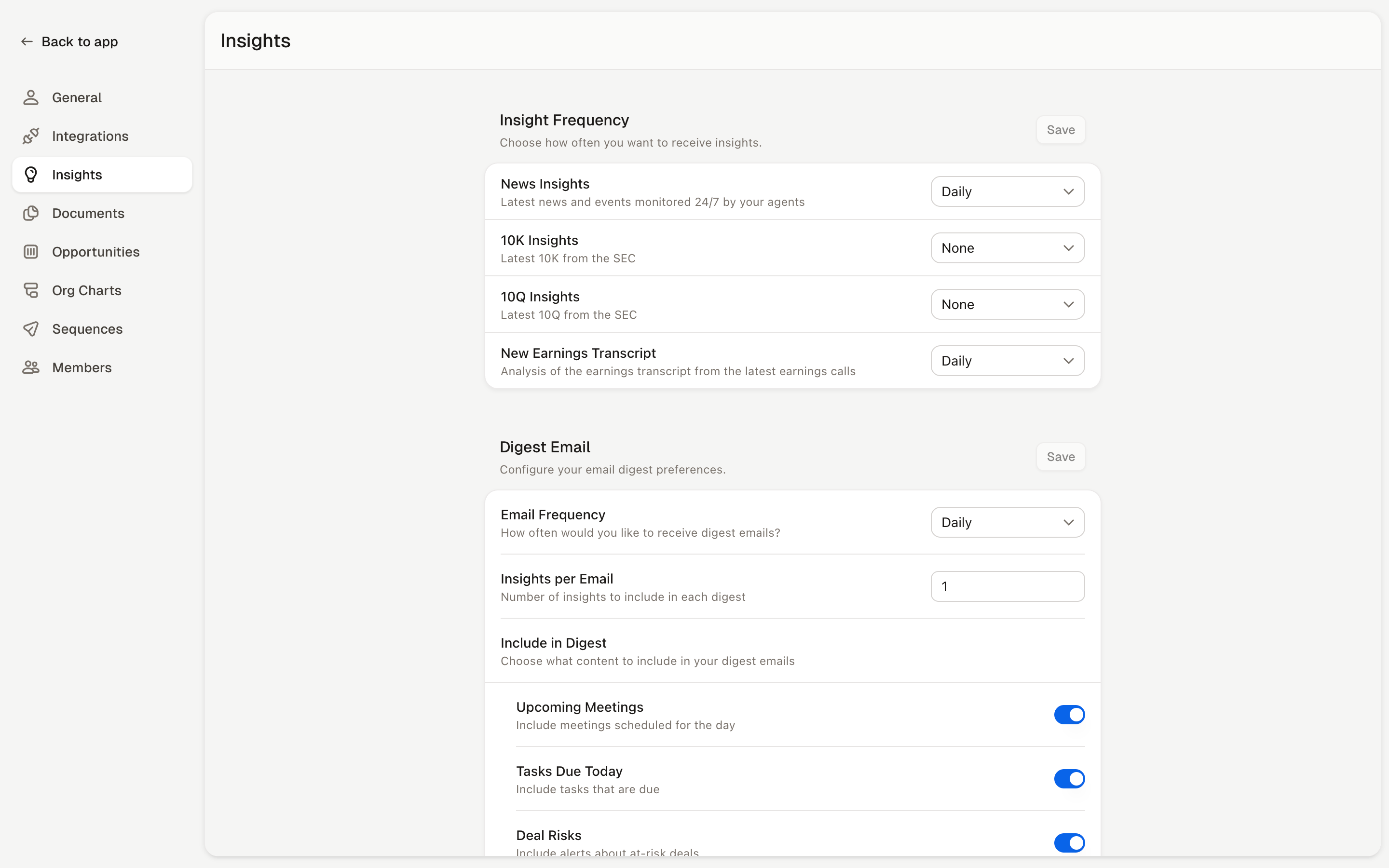Click the Include in Digest label

point(553,643)
